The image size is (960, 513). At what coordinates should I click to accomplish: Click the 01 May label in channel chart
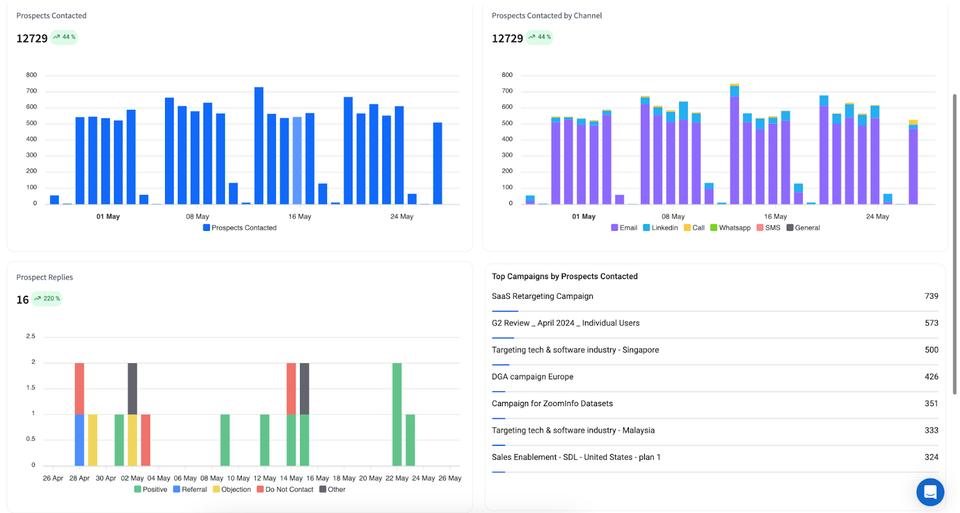(x=583, y=217)
